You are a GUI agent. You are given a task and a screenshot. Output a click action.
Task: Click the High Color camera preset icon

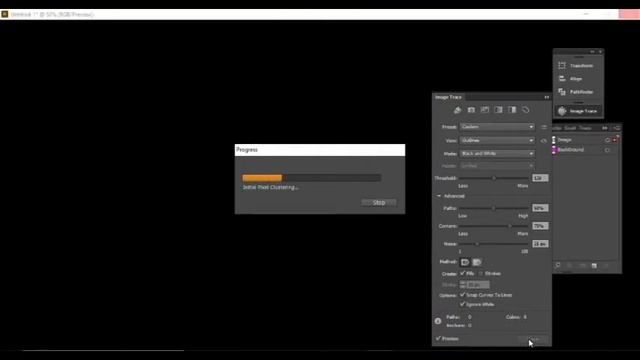pyautogui.click(x=471, y=110)
